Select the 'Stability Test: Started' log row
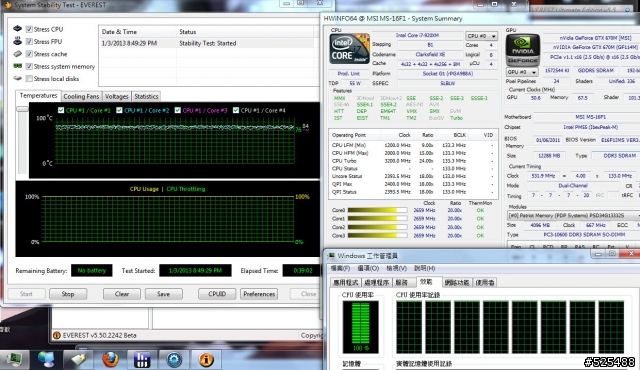The image size is (640, 370). pos(208,43)
